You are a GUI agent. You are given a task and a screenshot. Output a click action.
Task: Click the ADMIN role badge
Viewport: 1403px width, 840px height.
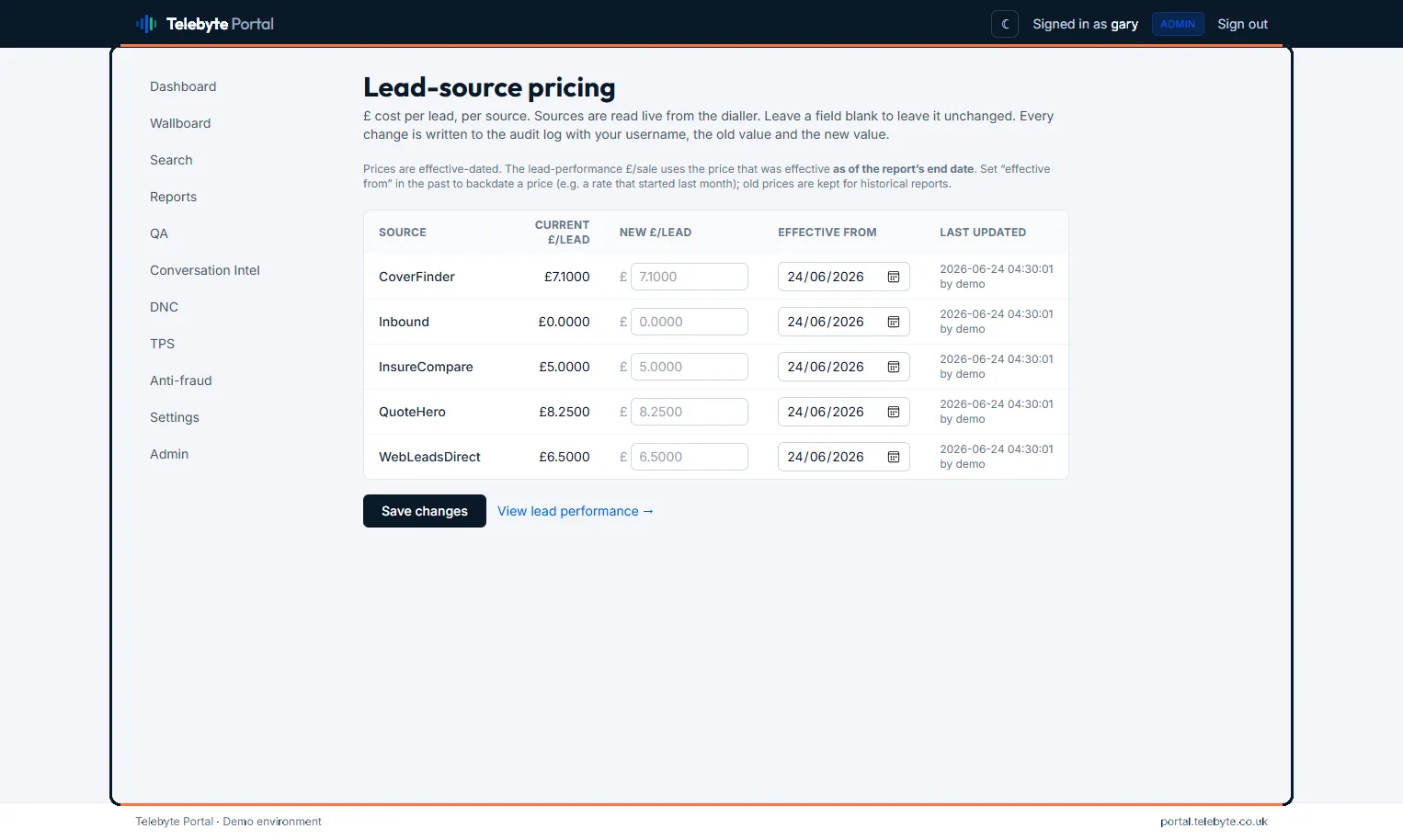pos(1178,24)
